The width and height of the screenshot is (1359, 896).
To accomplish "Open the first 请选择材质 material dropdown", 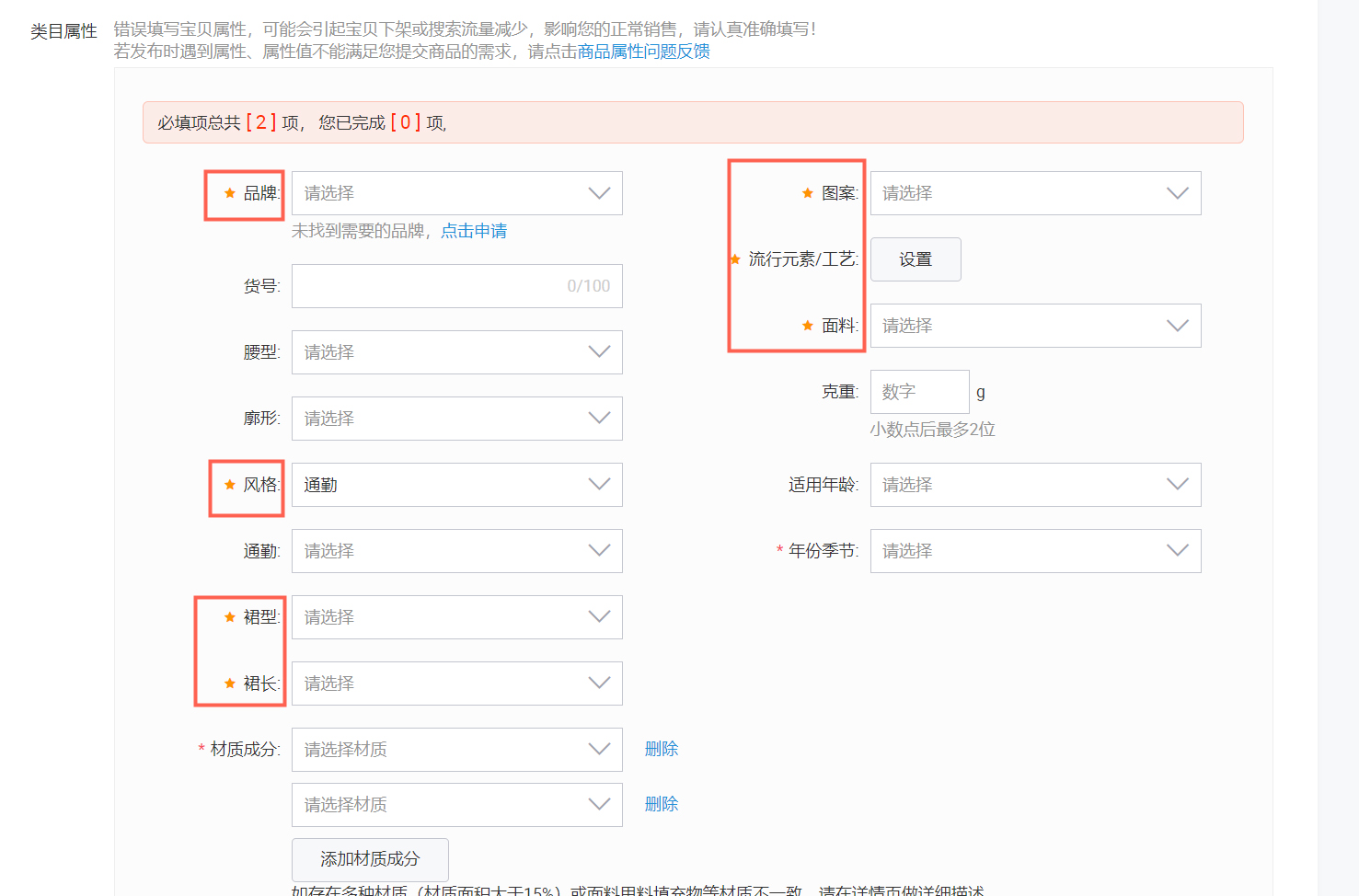I will [456, 750].
